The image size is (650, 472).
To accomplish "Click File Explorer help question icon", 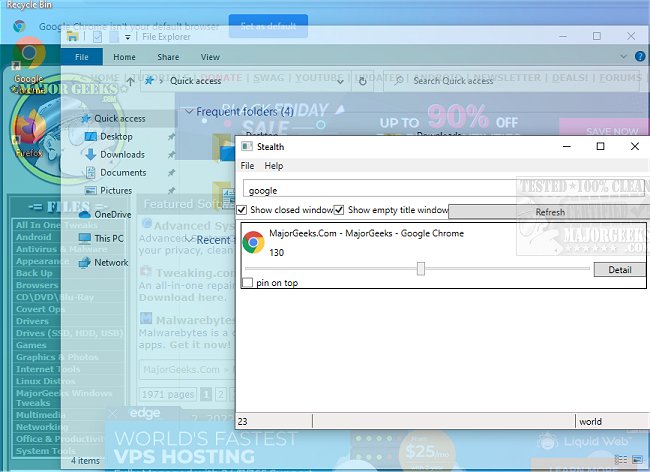I will click(640, 56).
